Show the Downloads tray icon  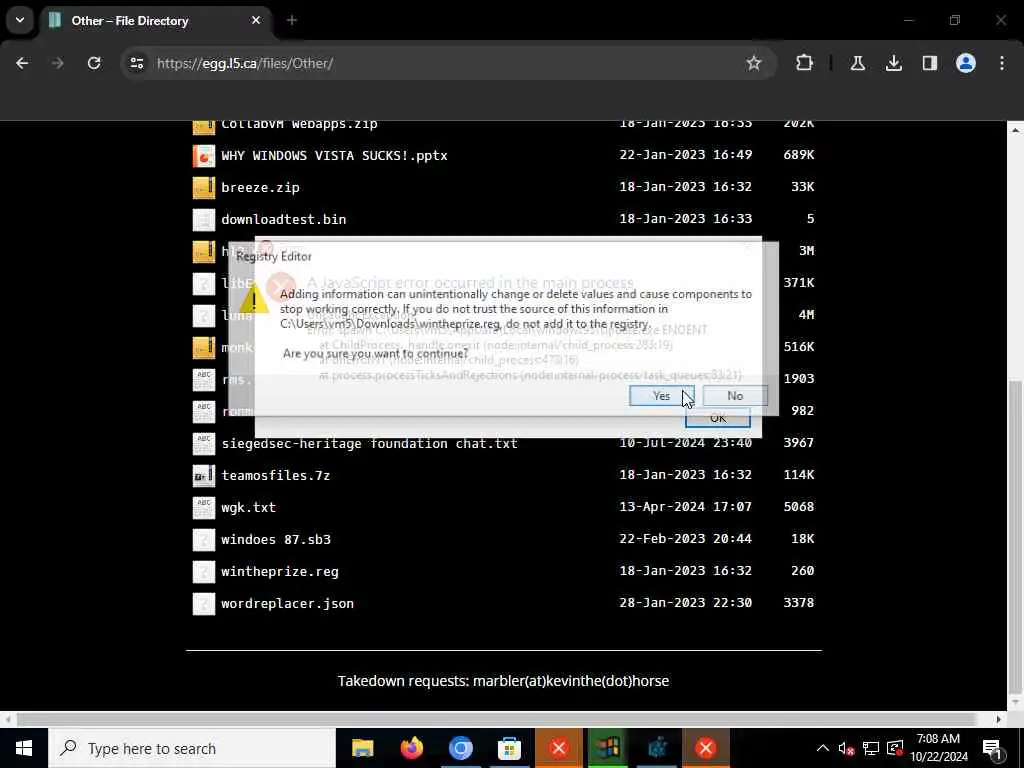(893, 63)
